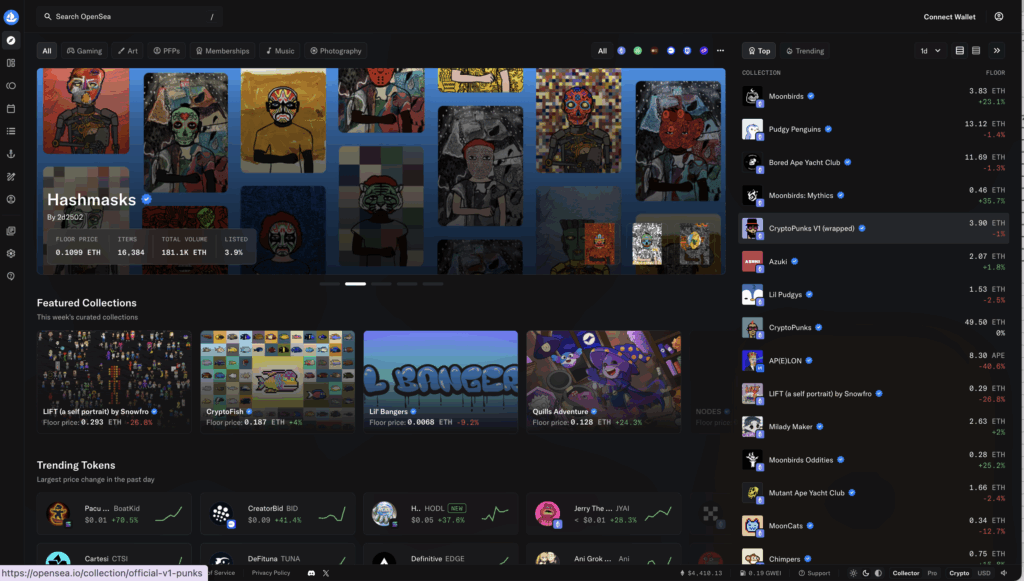The image size is (1024, 581).
Task: Show more chains via ellipsis button
Action: (x=719, y=50)
